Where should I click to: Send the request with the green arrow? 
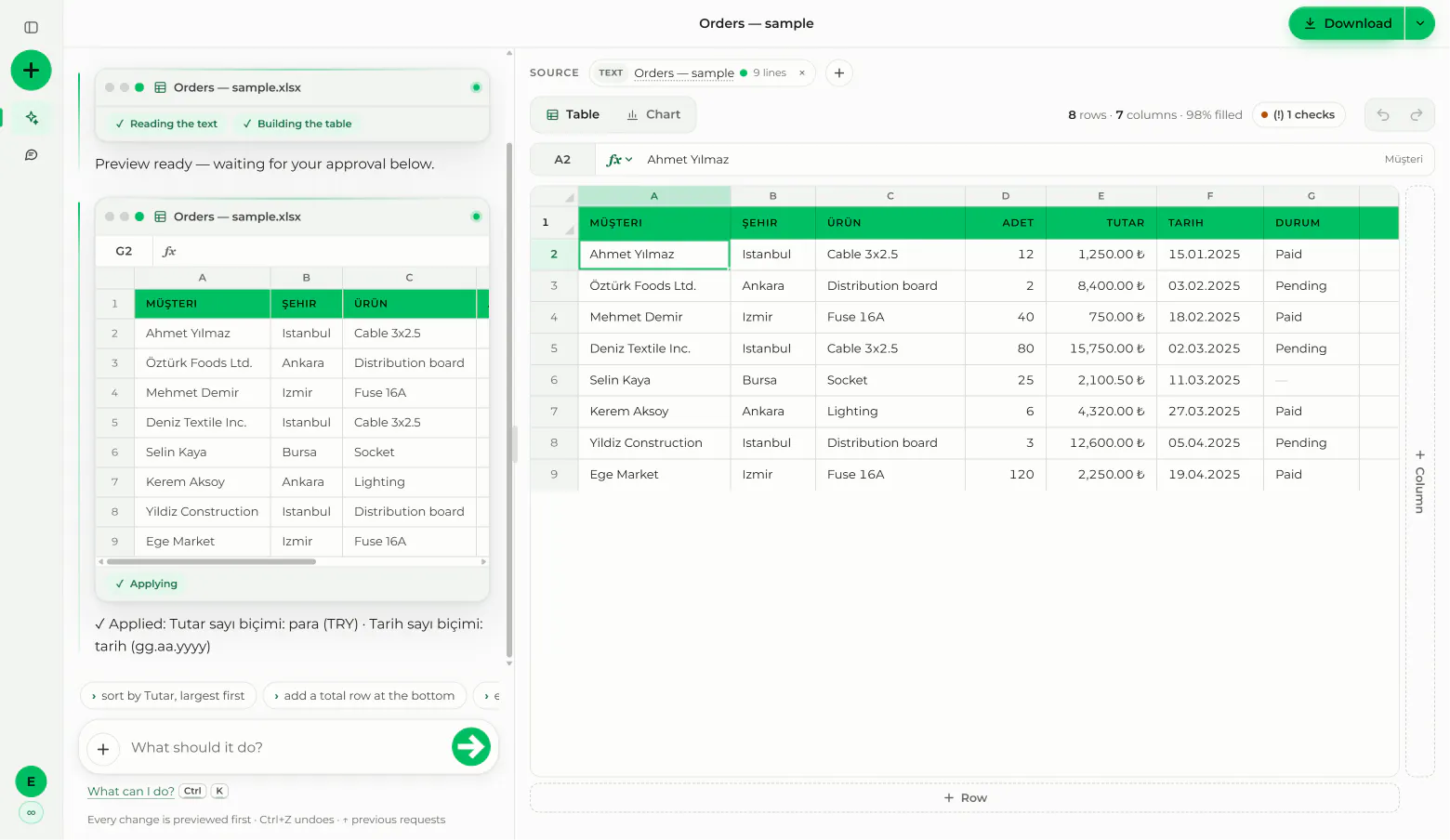point(471,746)
